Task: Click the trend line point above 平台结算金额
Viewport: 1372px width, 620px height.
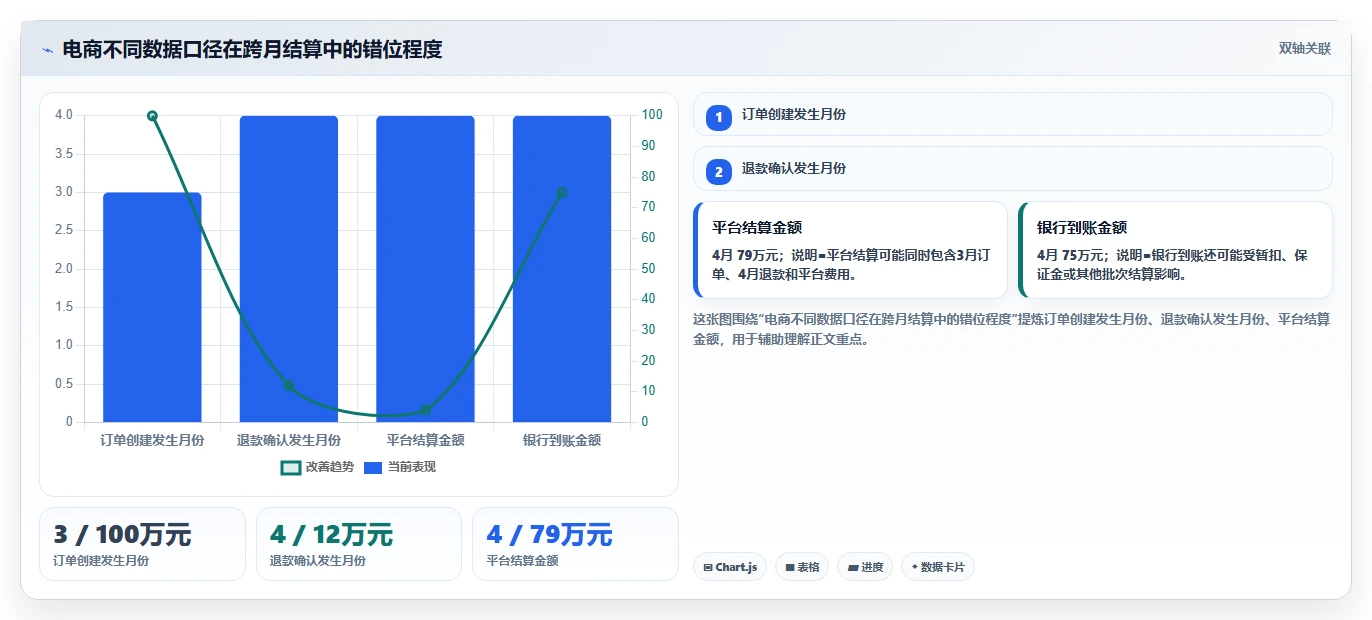Action: coord(425,410)
